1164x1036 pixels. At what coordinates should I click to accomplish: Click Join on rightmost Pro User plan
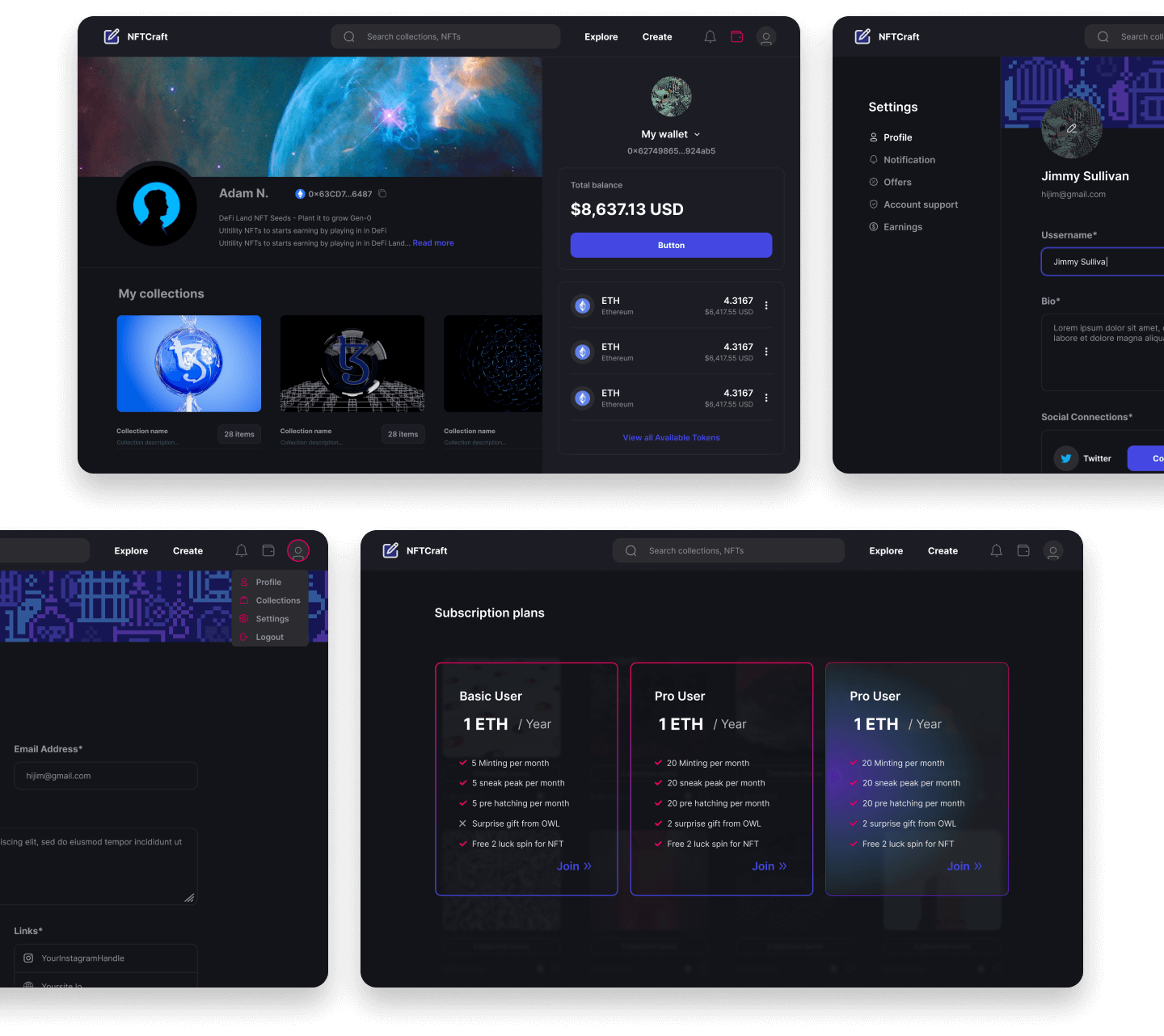(964, 866)
